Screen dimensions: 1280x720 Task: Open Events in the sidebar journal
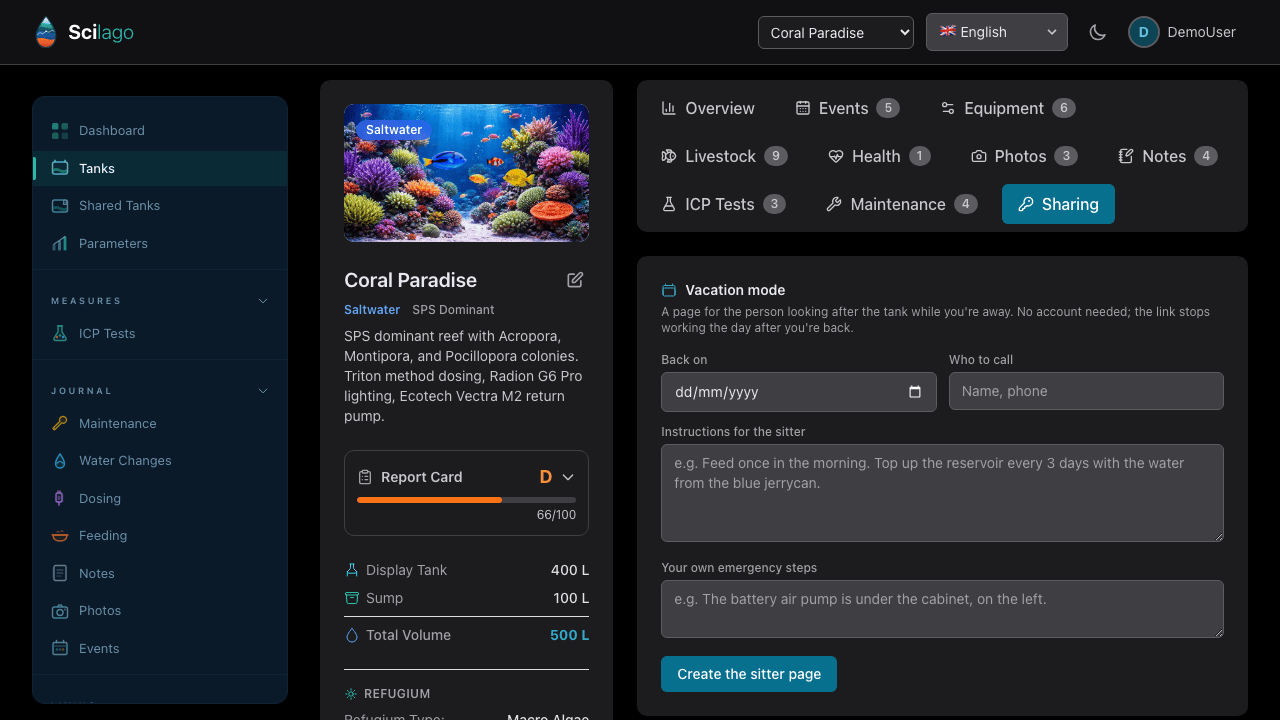160,649
